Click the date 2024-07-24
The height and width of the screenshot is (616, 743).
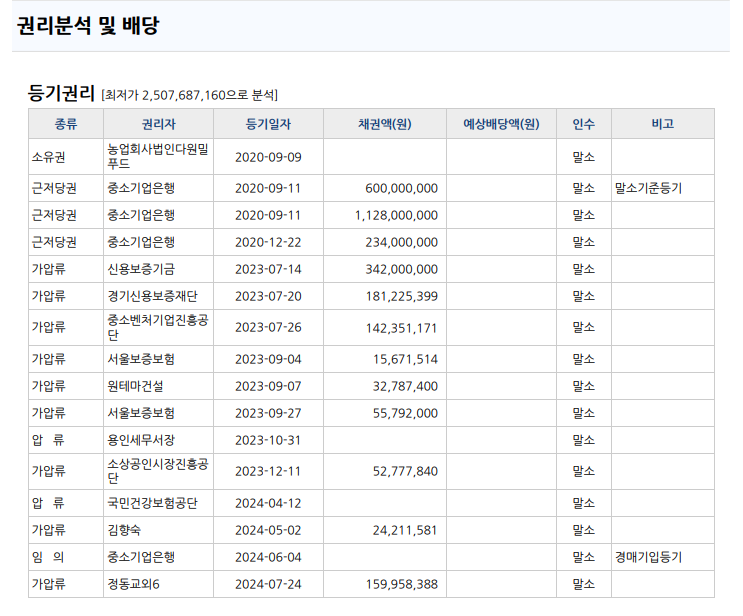coord(268,585)
